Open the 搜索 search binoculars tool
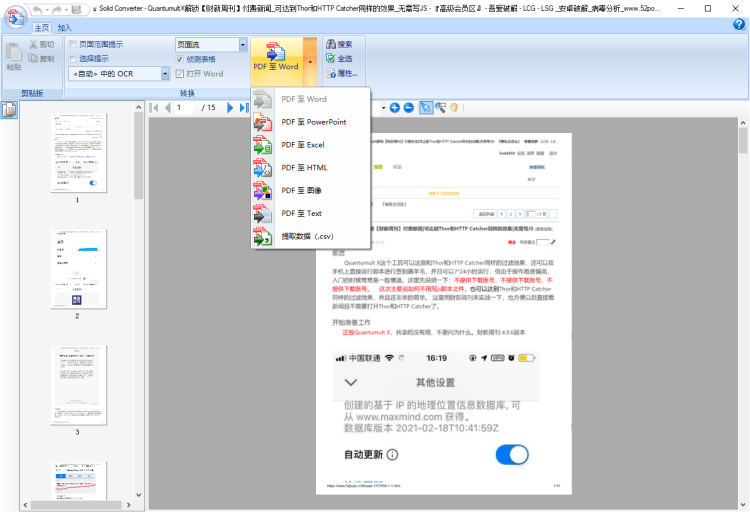This screenshot has width=750, height=512. pos(339,45)
